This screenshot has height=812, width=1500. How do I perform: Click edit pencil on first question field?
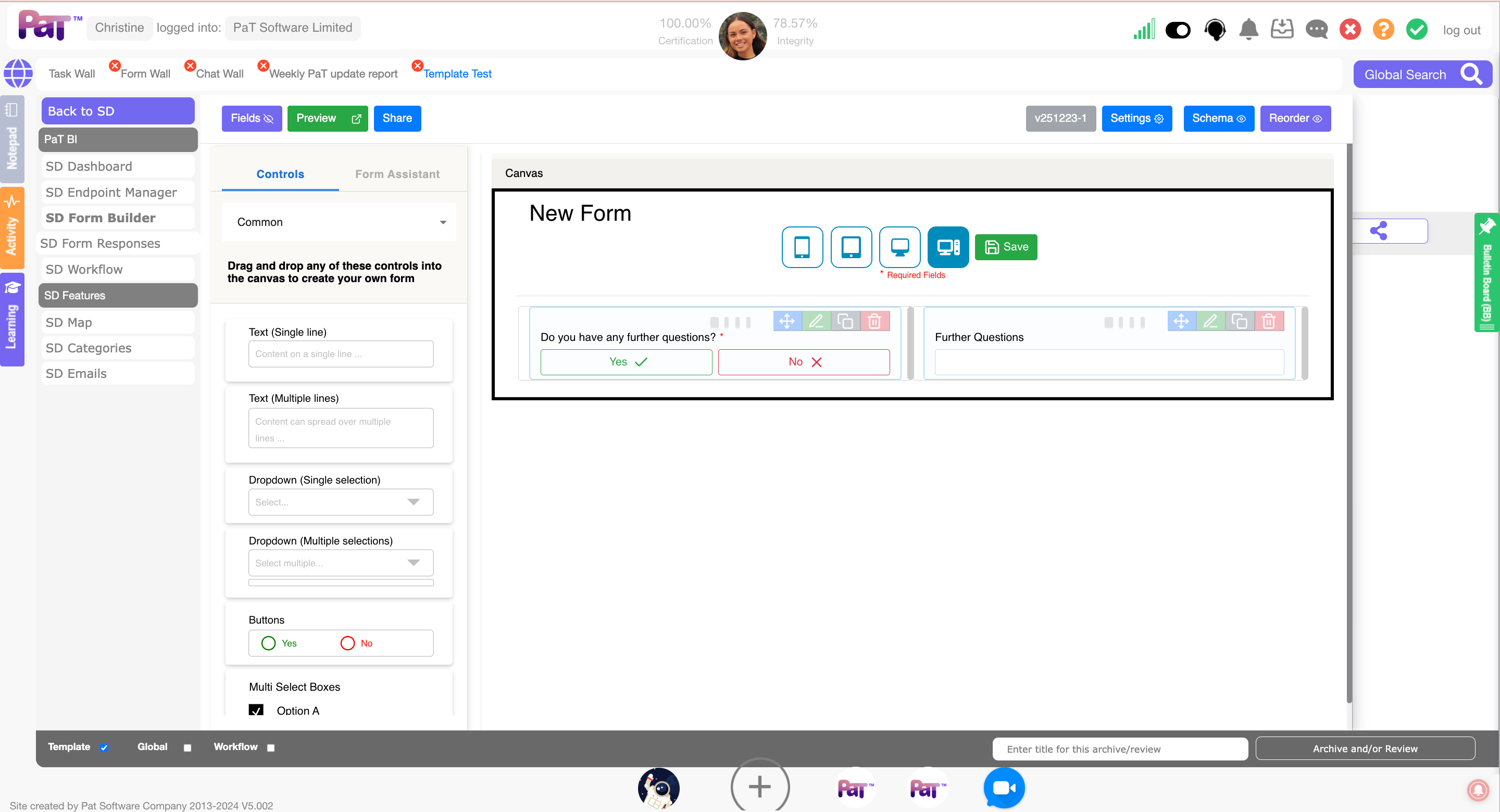coord(816,321)
